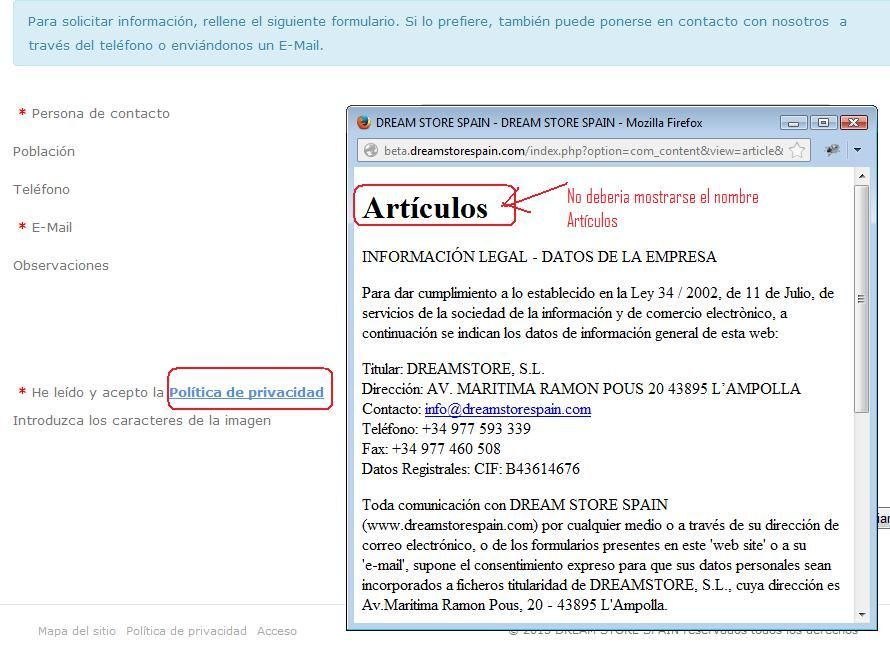
Task: Click the popup scrollbar down arrow
Action: click(862, 615)
